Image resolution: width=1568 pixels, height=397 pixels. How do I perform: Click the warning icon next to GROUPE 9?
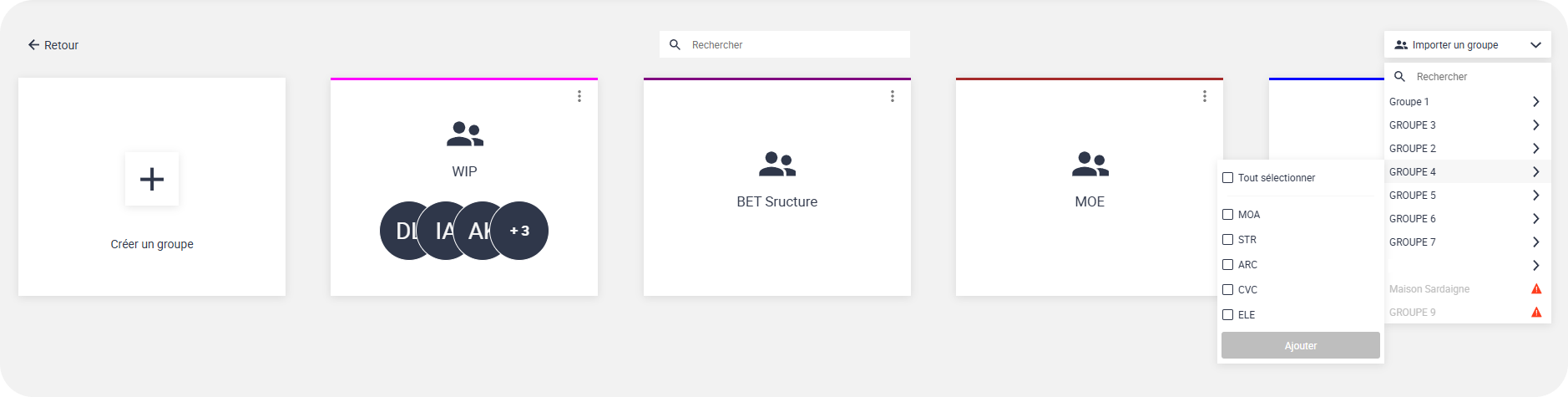tap(1536, 313)
